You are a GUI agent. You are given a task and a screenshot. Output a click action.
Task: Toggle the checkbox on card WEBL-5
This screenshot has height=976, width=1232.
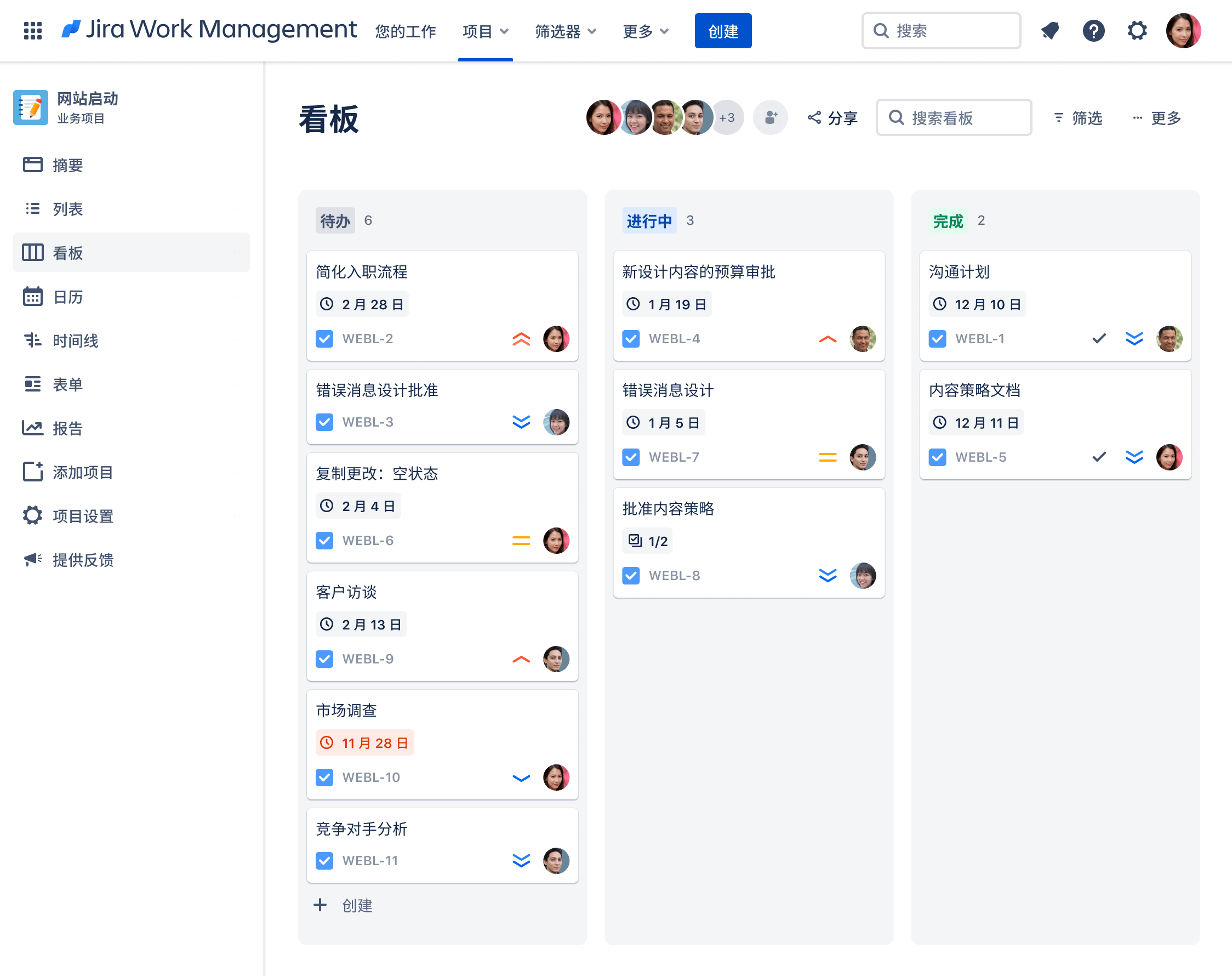937,457
